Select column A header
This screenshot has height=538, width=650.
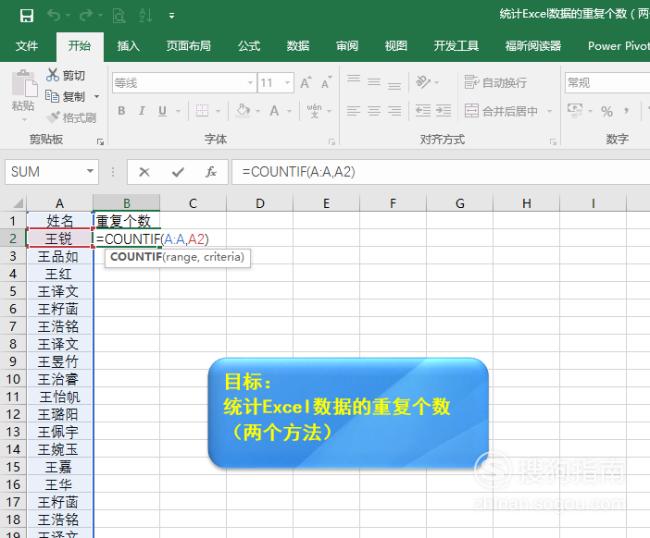(x=60, y=203)
